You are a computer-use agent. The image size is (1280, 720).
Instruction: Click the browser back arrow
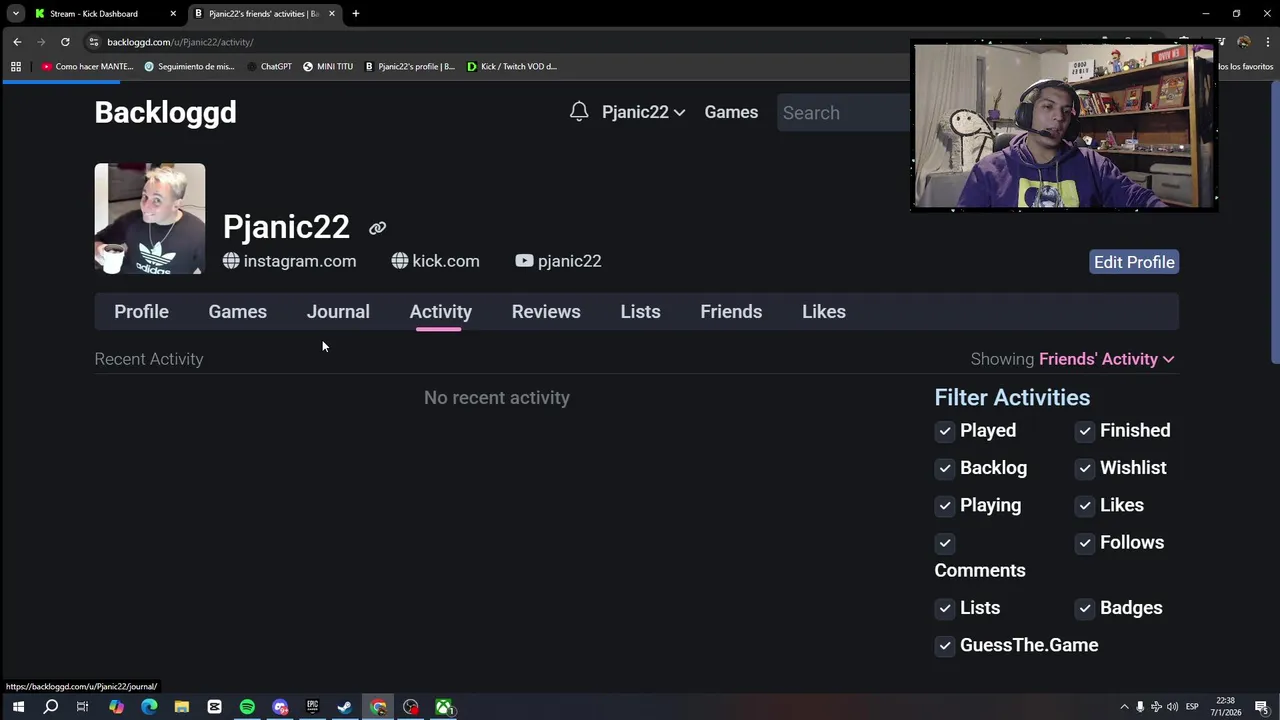tap(17, 42)
